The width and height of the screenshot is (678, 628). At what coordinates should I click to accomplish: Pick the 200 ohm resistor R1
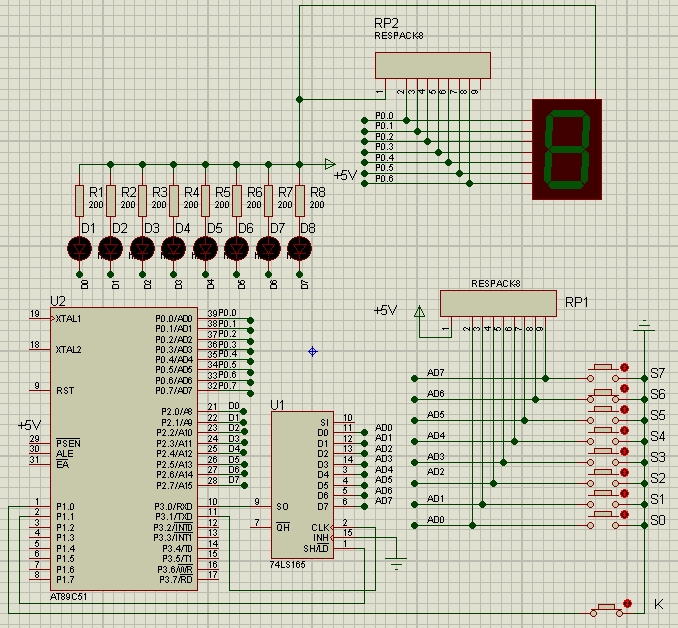pyautogui.click(x=80, y=201)
